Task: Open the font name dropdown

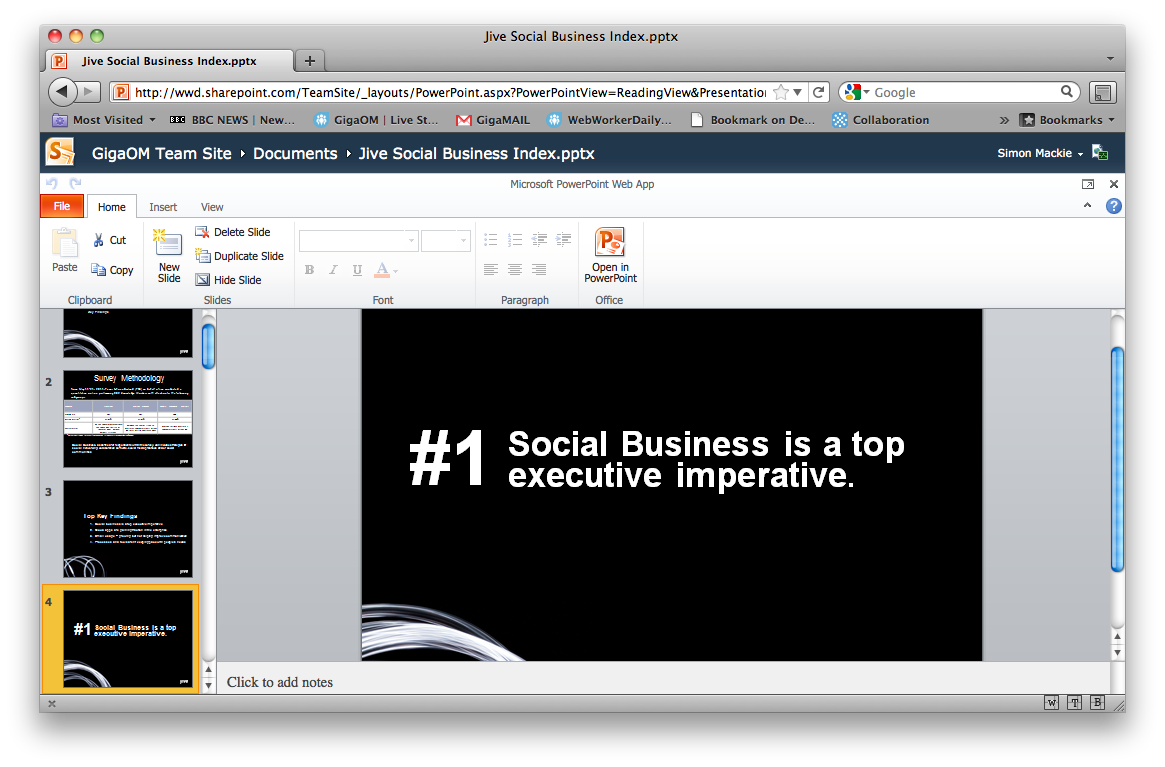Action: tap(412, 241)
